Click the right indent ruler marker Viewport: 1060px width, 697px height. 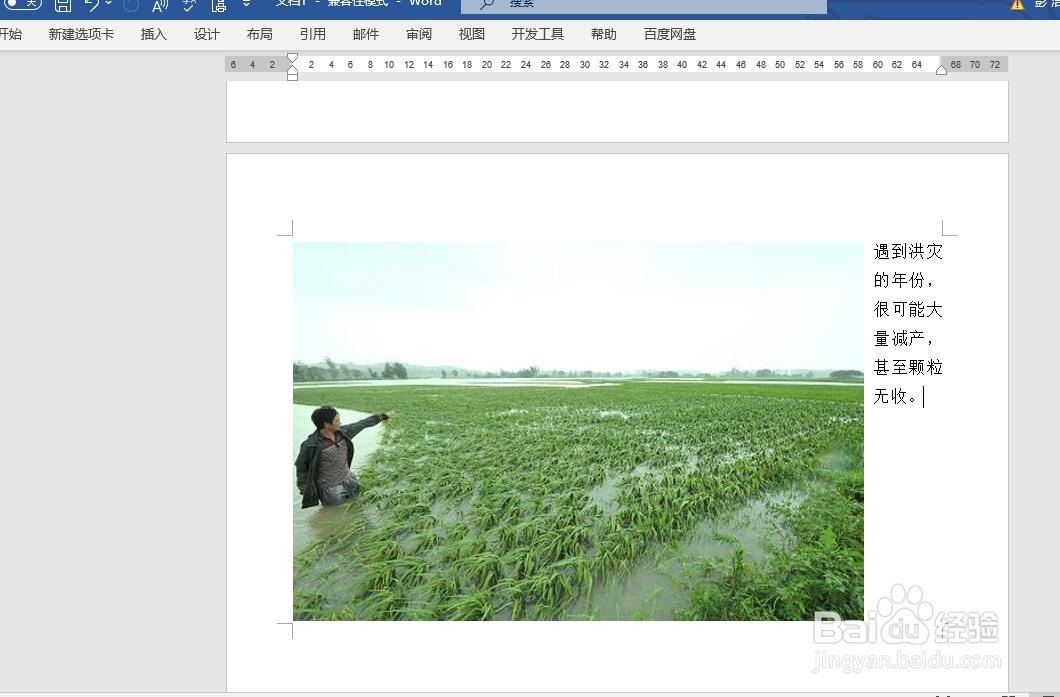click(x=941, y=70)
